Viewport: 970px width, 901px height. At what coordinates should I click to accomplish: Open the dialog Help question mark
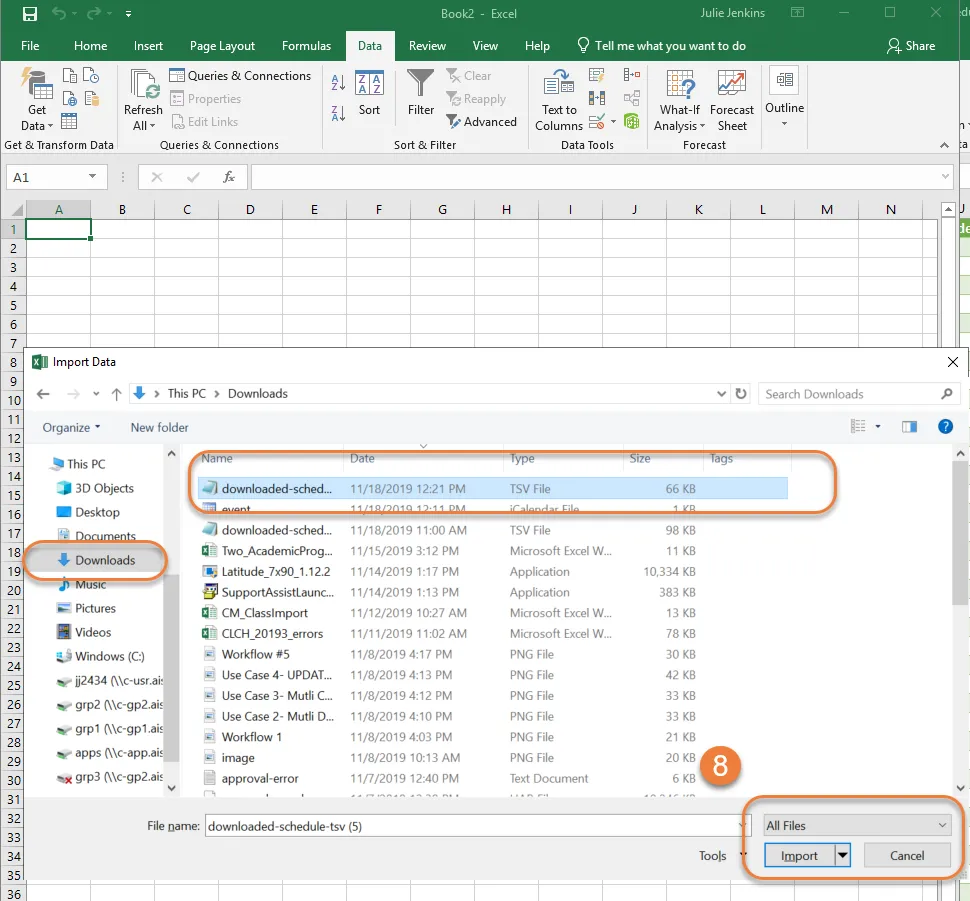point(945,426)
